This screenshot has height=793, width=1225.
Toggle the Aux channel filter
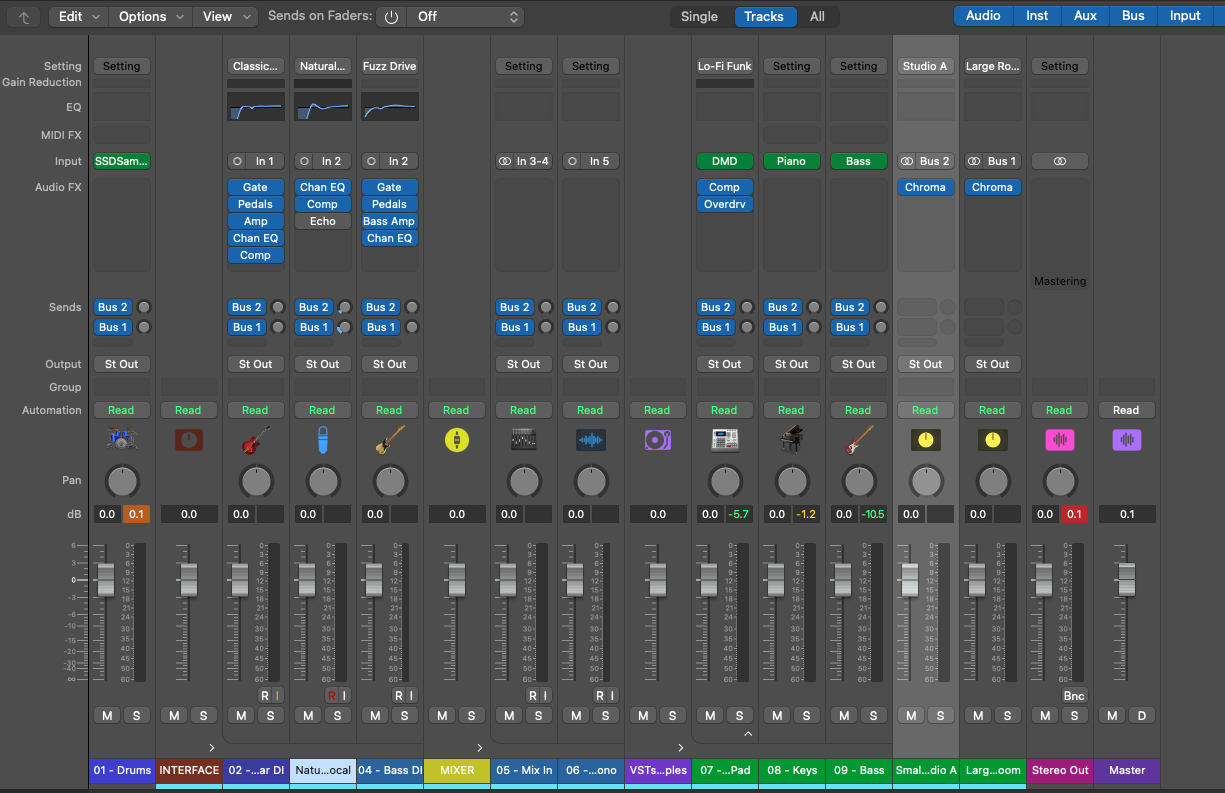1085,15
